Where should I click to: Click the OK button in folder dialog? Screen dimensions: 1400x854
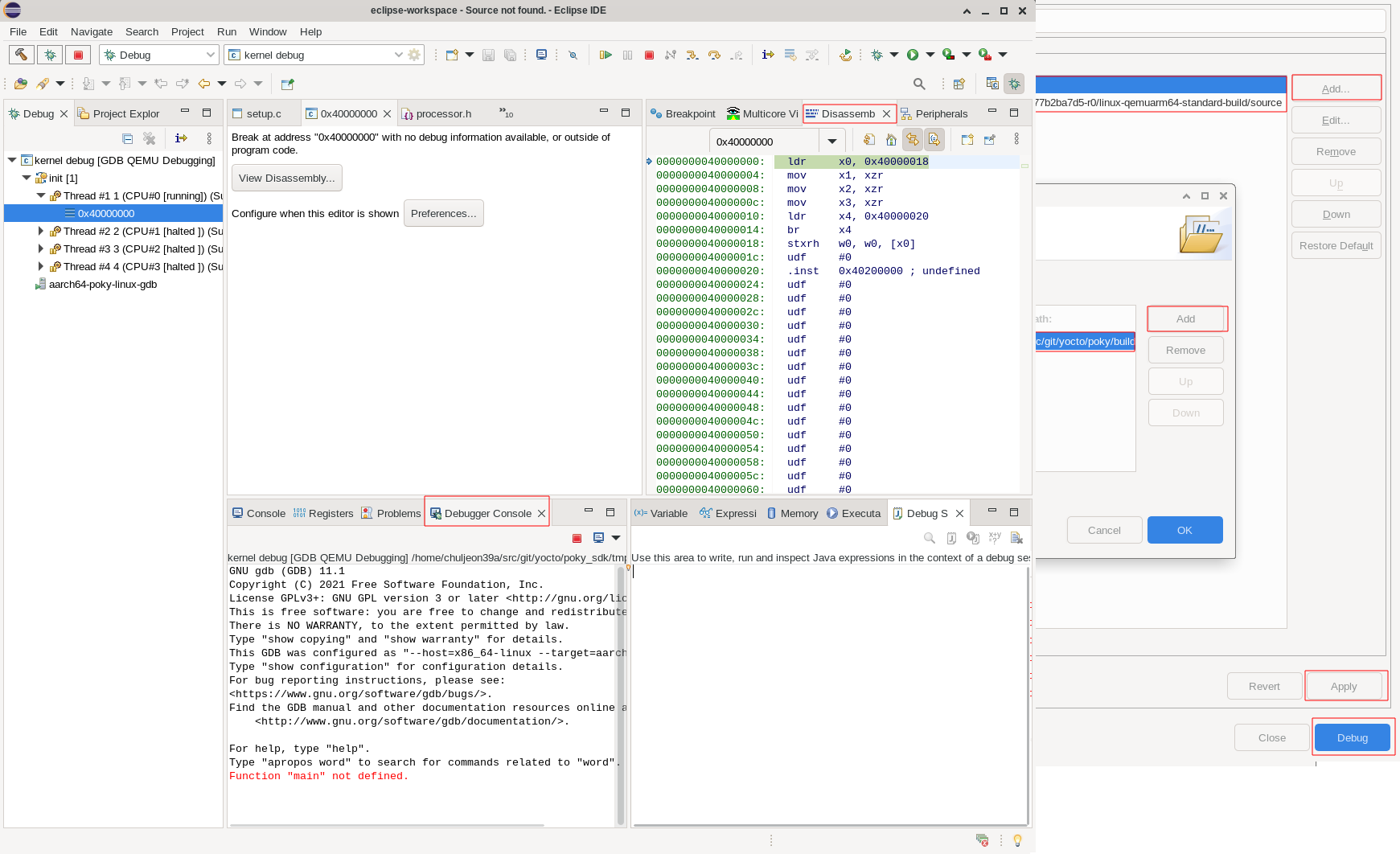[1185, 530]
